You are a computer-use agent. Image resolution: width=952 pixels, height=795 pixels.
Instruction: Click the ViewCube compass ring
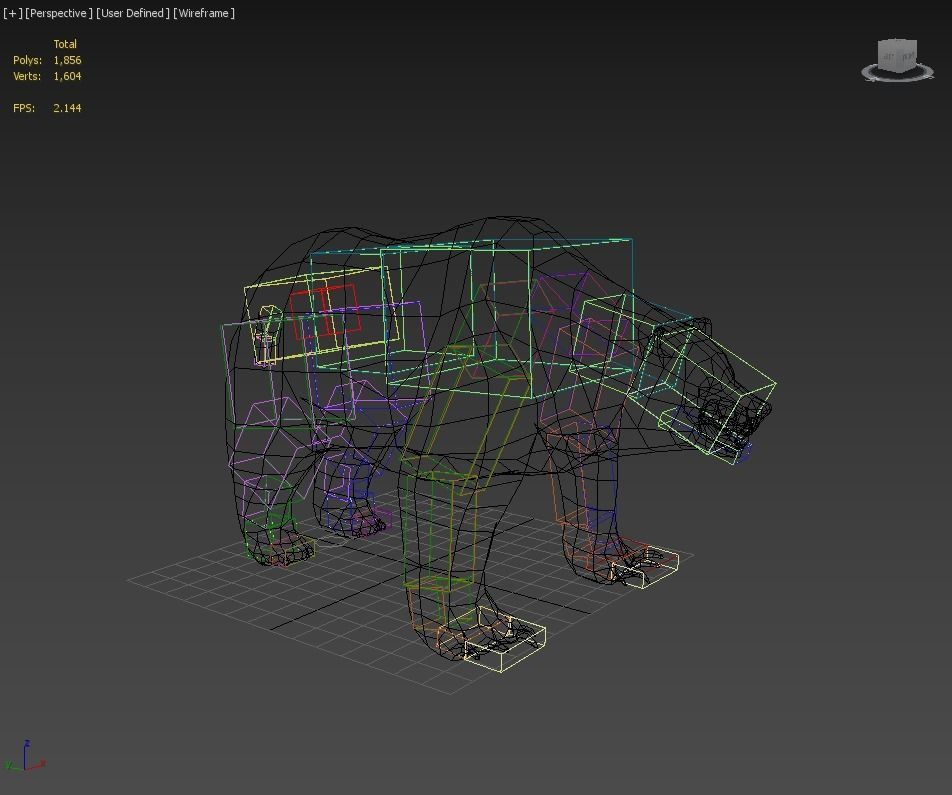pyautogui.click(x=897, y=75)
